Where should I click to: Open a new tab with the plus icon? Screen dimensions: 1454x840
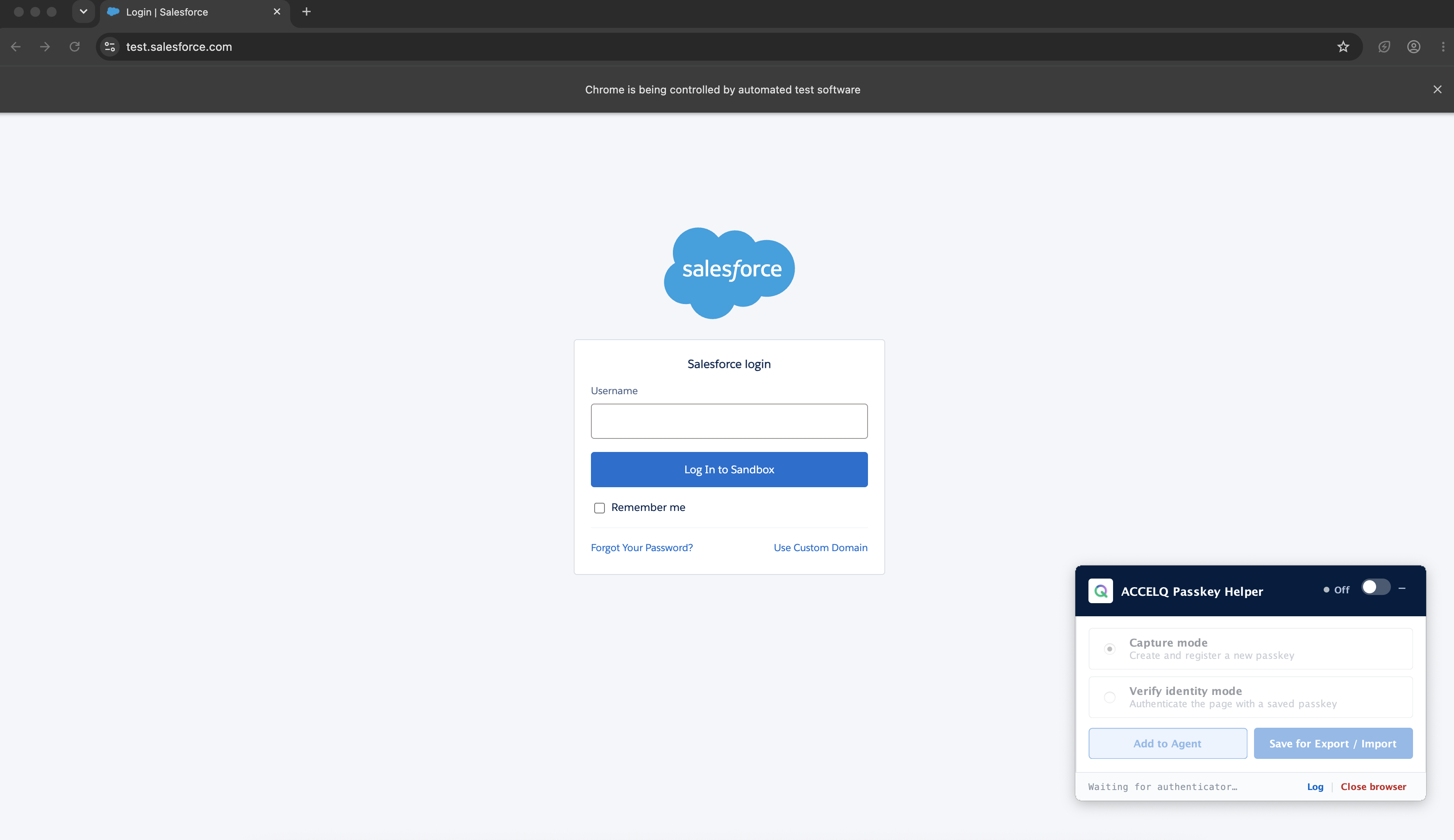coord(307,11)
